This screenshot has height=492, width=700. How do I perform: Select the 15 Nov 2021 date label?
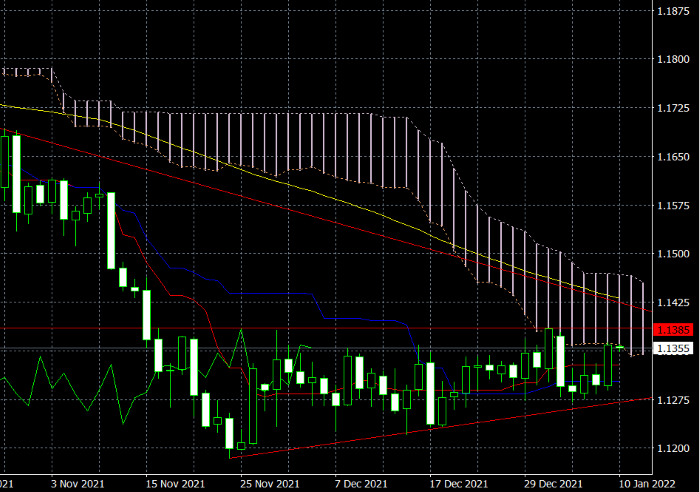175,484
